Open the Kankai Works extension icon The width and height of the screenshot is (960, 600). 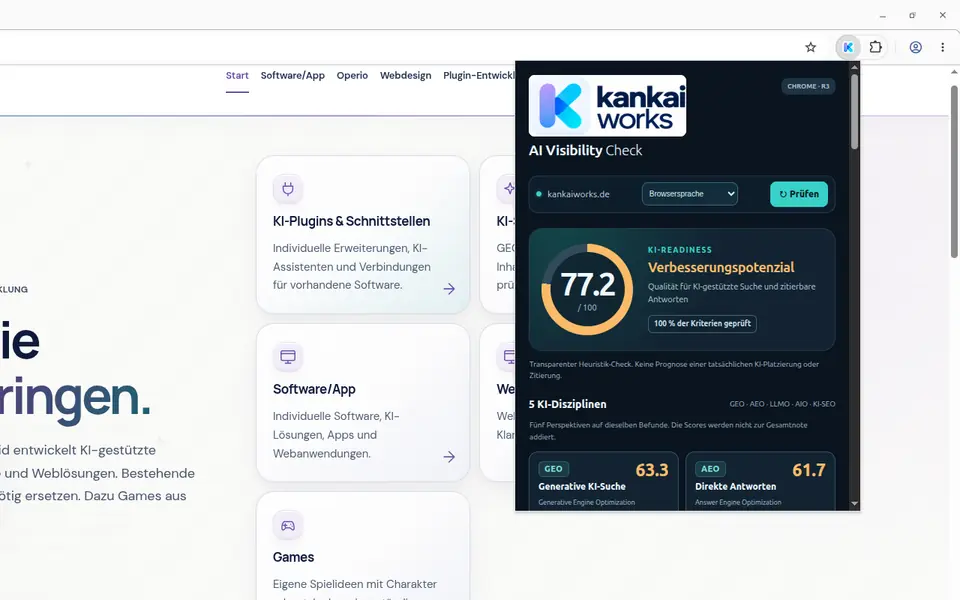(x=848, y=47)
